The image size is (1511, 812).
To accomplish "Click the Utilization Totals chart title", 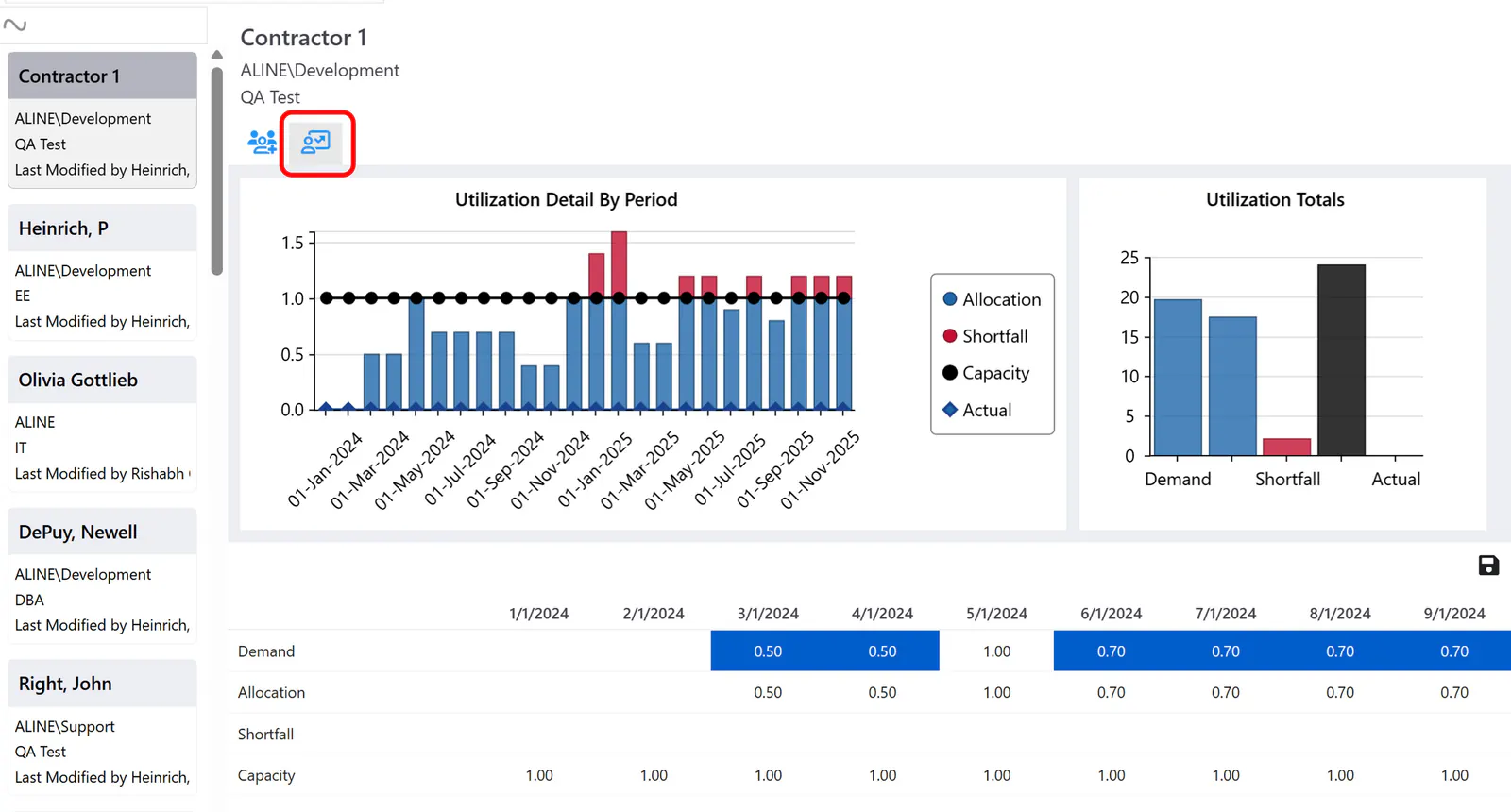I will click(1275, 199).
